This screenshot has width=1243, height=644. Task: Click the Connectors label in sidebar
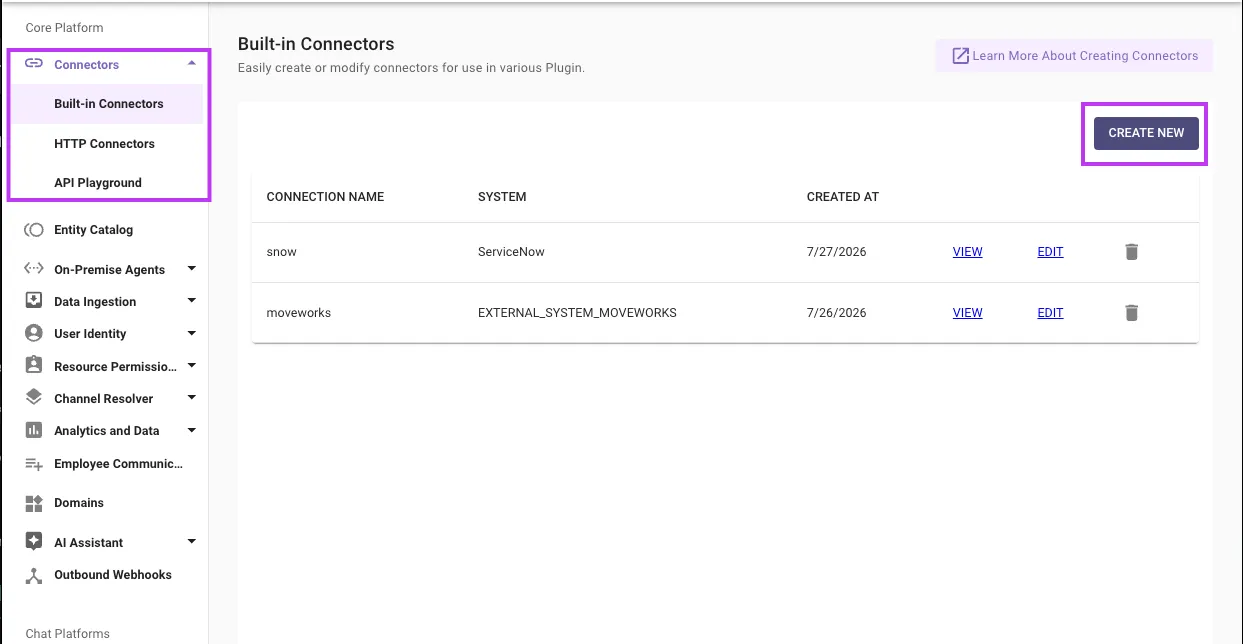(x=86, y=65)
